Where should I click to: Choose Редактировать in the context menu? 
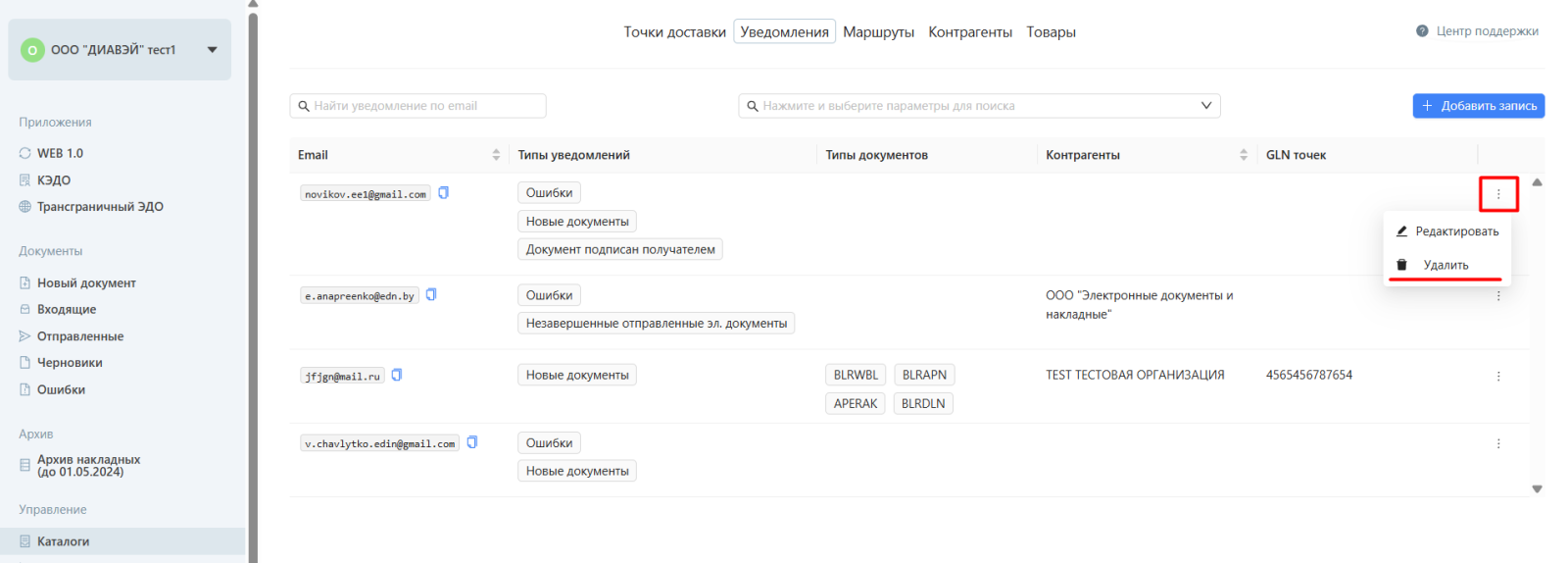tap(1456, 231)
